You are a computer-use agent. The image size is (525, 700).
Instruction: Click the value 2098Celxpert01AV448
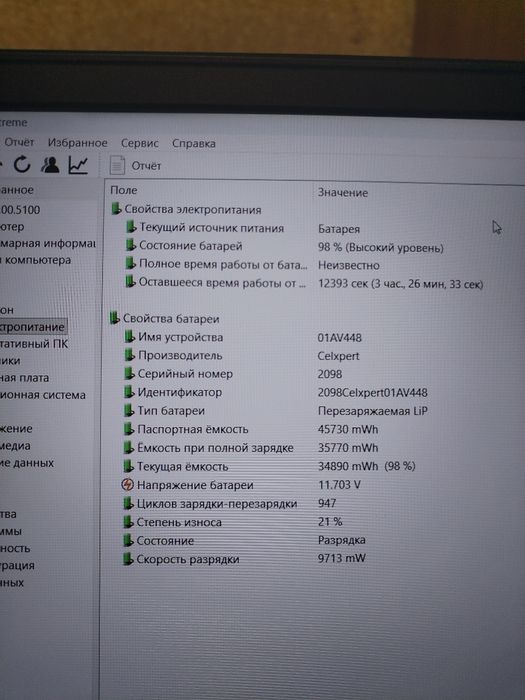click(372, 393)
